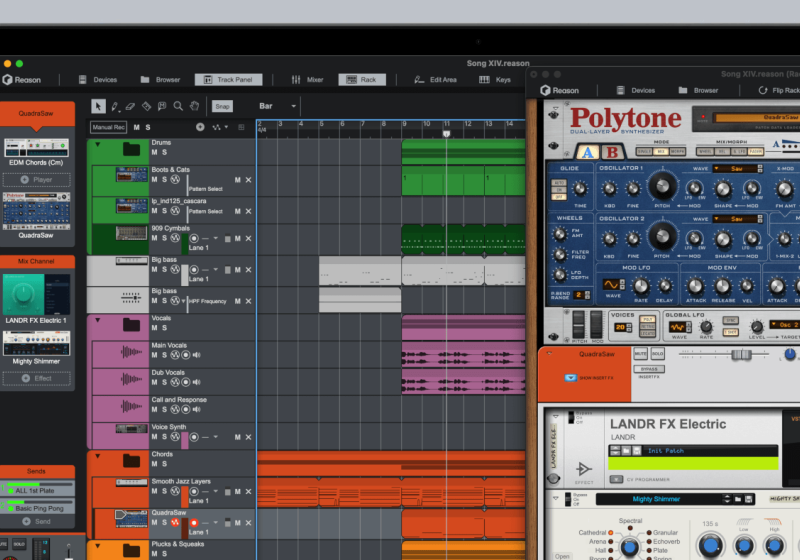Delete the Boots & Cats pattern lane

[x=248, y=181]
